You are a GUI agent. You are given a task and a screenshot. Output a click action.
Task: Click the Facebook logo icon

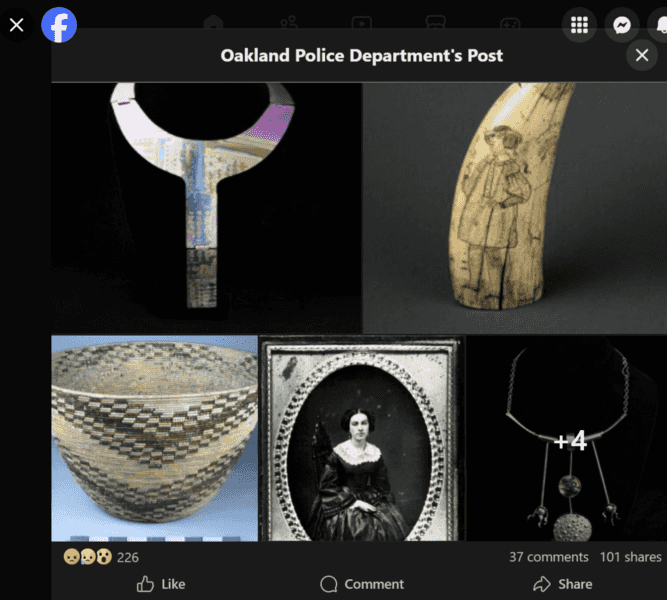(x=59, y=25)
